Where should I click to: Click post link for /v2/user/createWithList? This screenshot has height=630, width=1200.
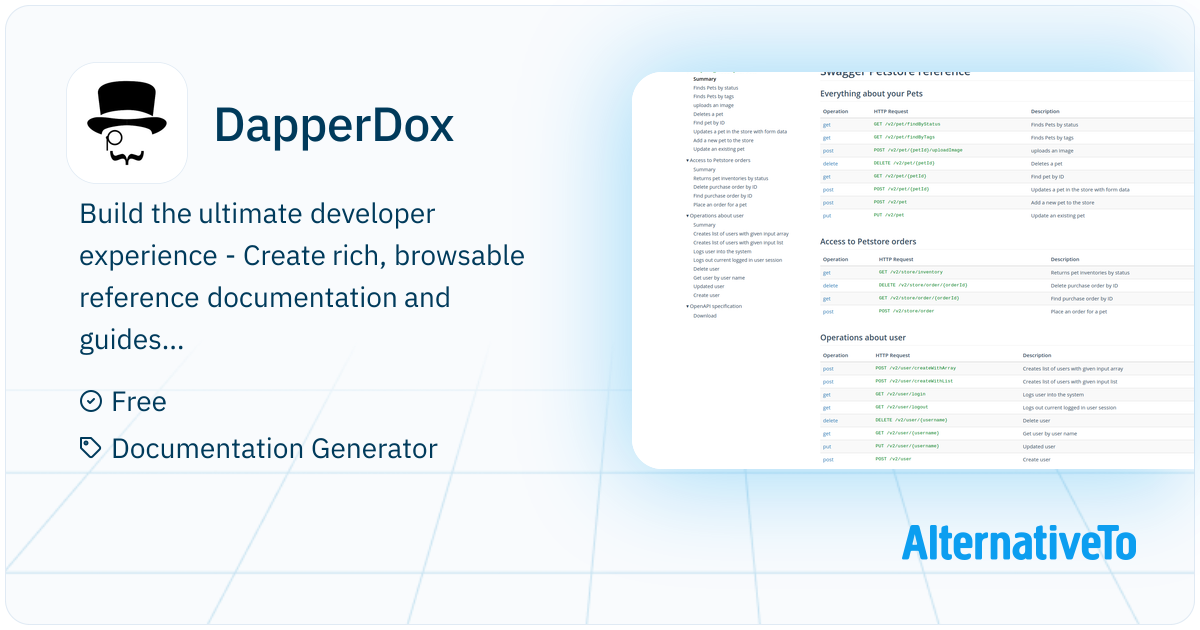[x=828, y=382]
